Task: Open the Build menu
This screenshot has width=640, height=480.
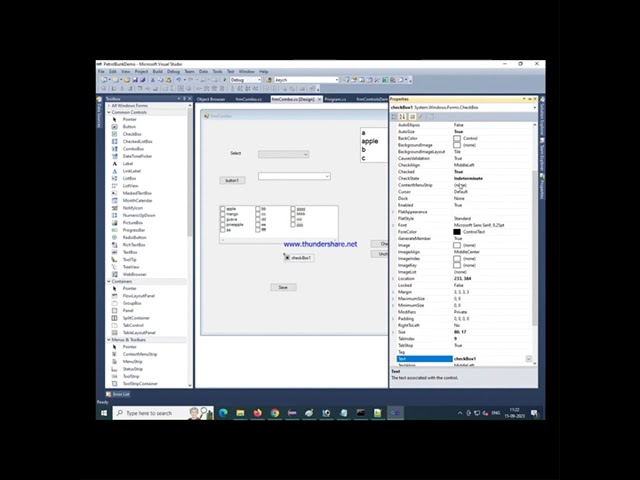Action: point(157,71)
